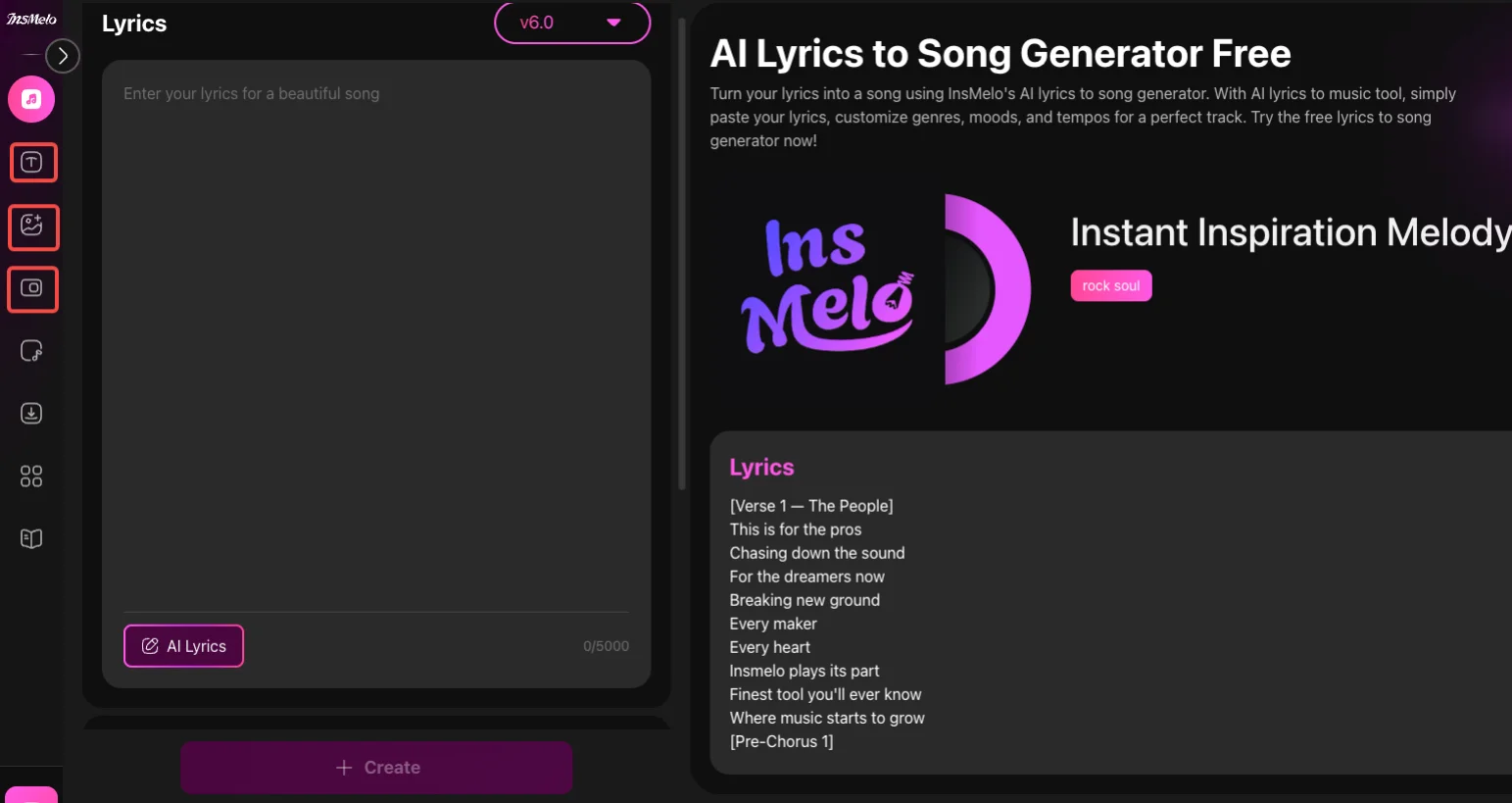Open the four-circle apps grid icon

[x=31, y=477]
